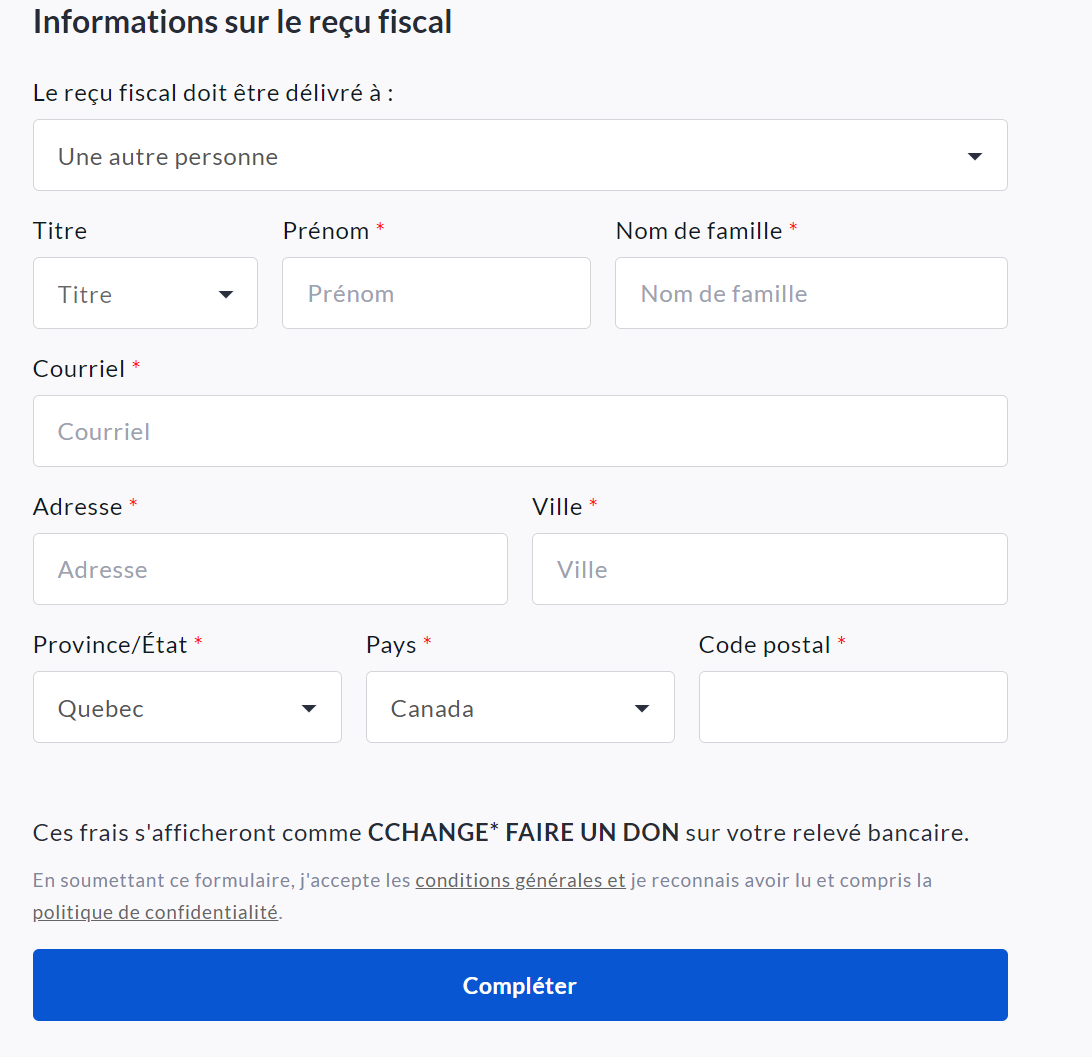Focus the Ville input field
This screenshot has height=1057, width=1092.
coord(769,570)
